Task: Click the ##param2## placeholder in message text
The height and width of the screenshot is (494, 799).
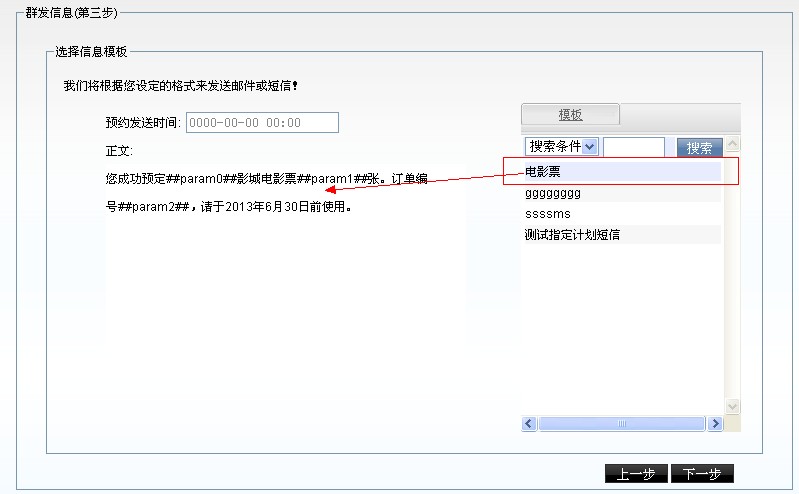Action: coord(149,208)
